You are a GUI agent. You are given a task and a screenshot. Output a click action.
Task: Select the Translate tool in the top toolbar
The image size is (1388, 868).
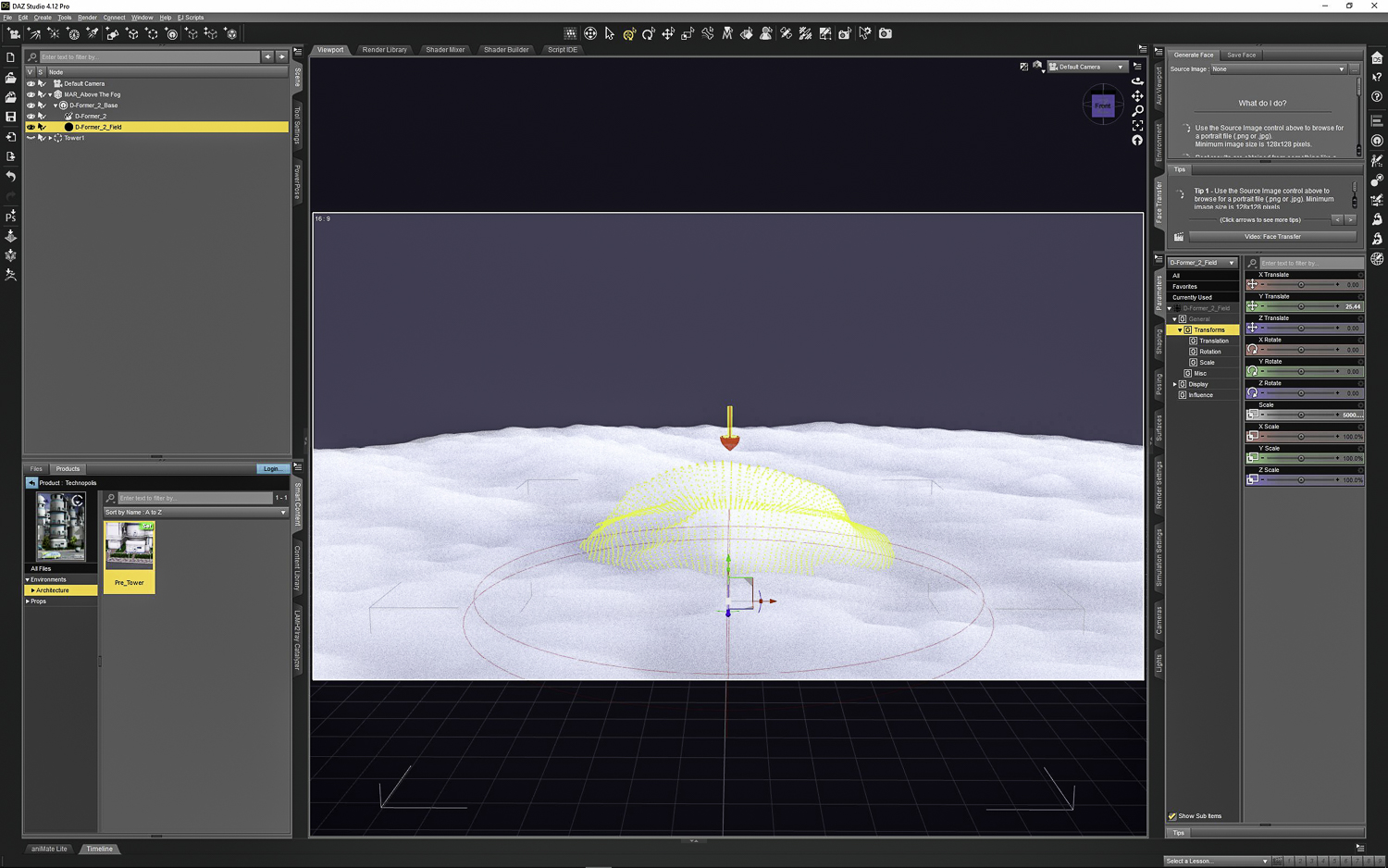tap(668, 34)
